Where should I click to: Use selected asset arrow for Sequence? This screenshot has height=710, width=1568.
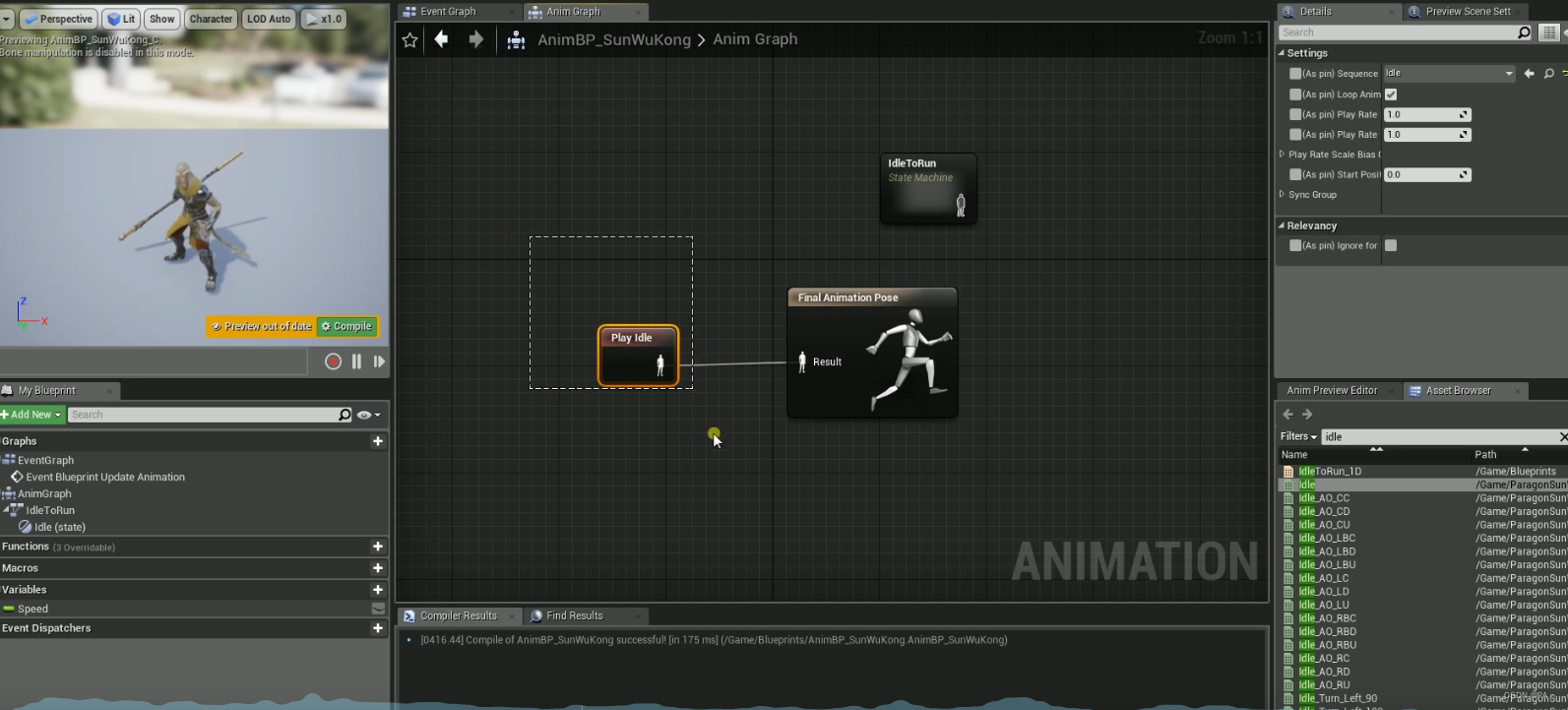[x=1529, y=74]
